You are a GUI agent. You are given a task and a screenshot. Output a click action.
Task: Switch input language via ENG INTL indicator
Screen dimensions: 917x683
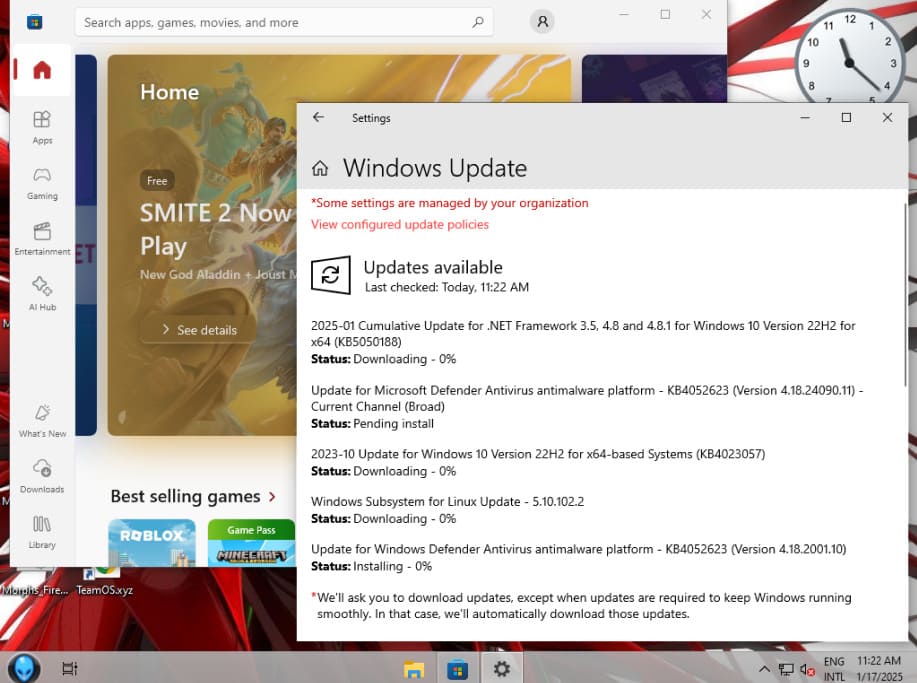834,669
